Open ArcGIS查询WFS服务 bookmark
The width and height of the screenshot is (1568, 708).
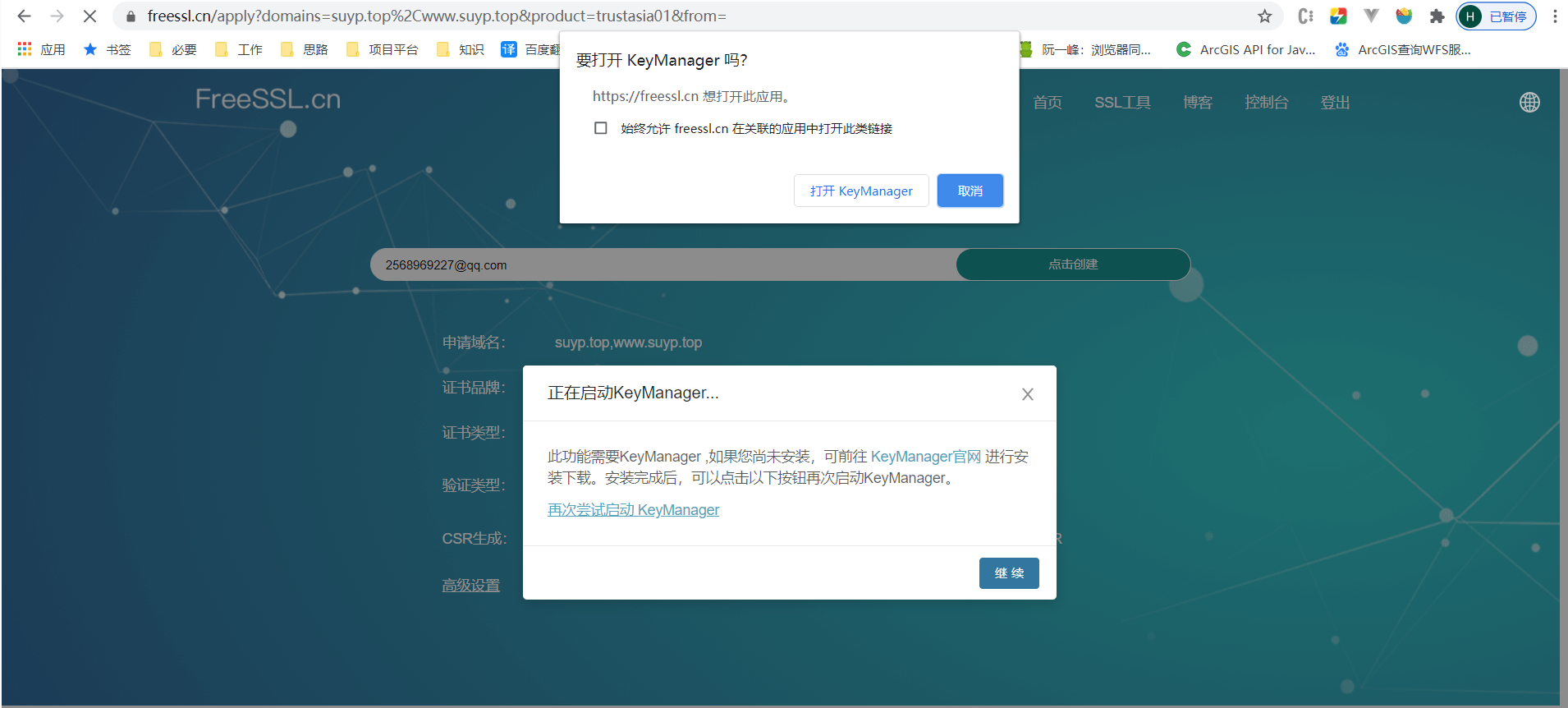click(1403, 49)
